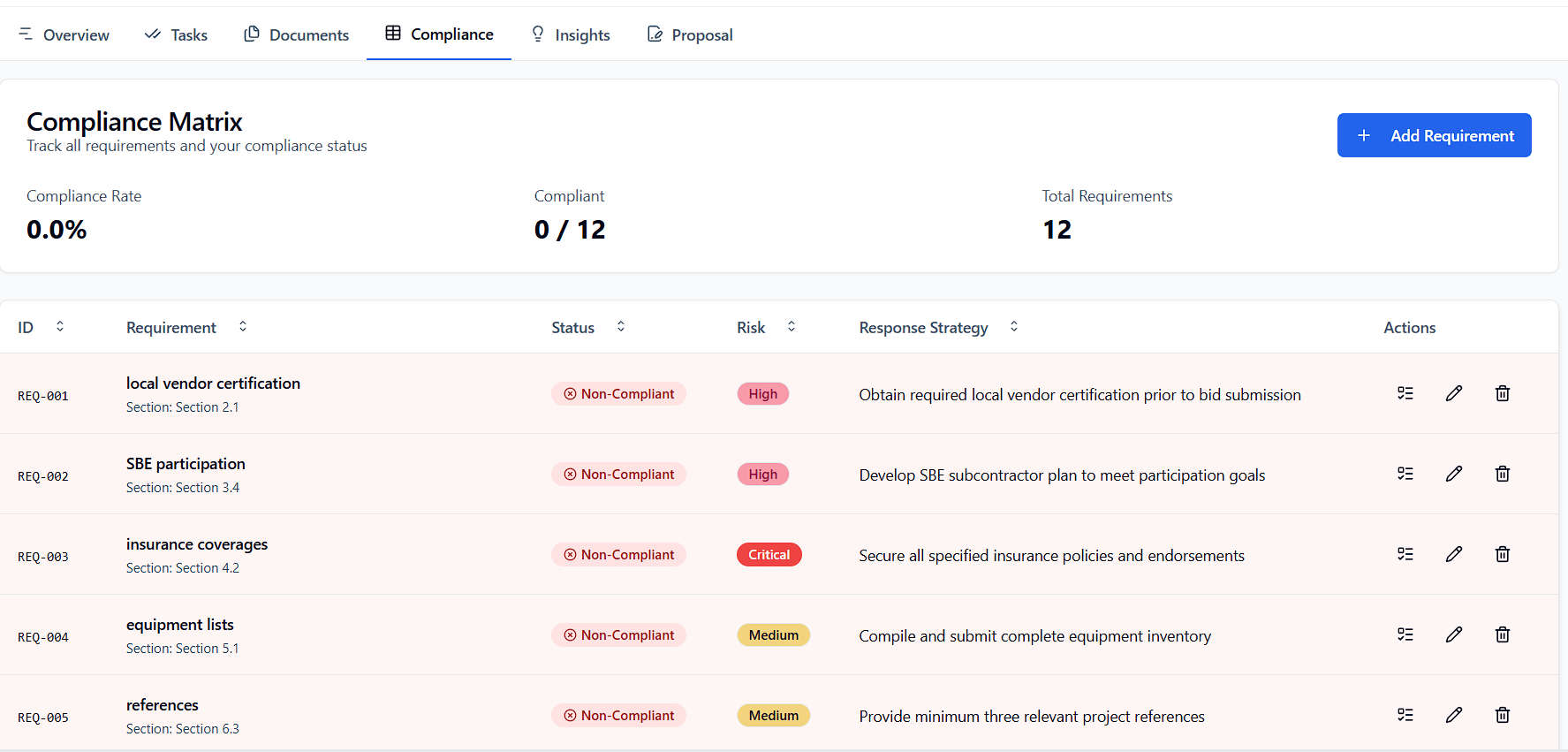Edit REQ-002 SBE participation row
Screen dimensions: 1568x752
click(1454, 474)
